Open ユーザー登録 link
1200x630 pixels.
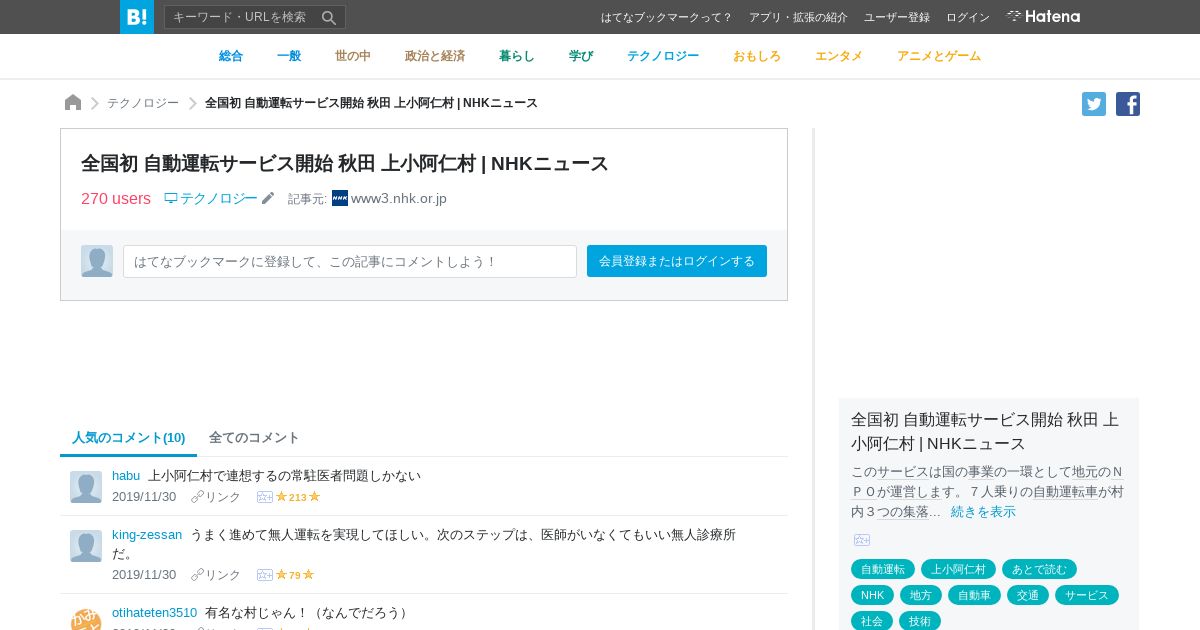897,17
